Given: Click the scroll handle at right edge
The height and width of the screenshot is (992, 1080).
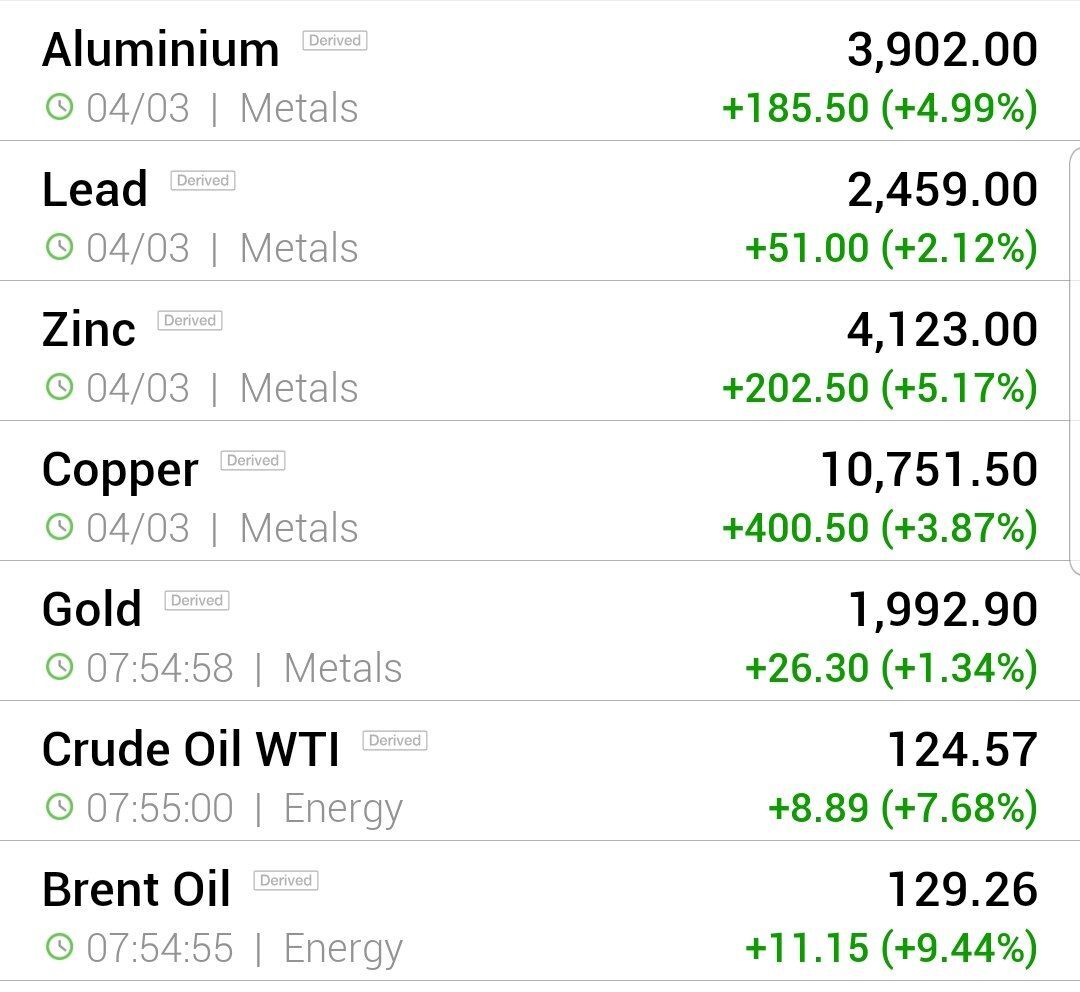Looking at the screenshot, I should click(1074, 360).
